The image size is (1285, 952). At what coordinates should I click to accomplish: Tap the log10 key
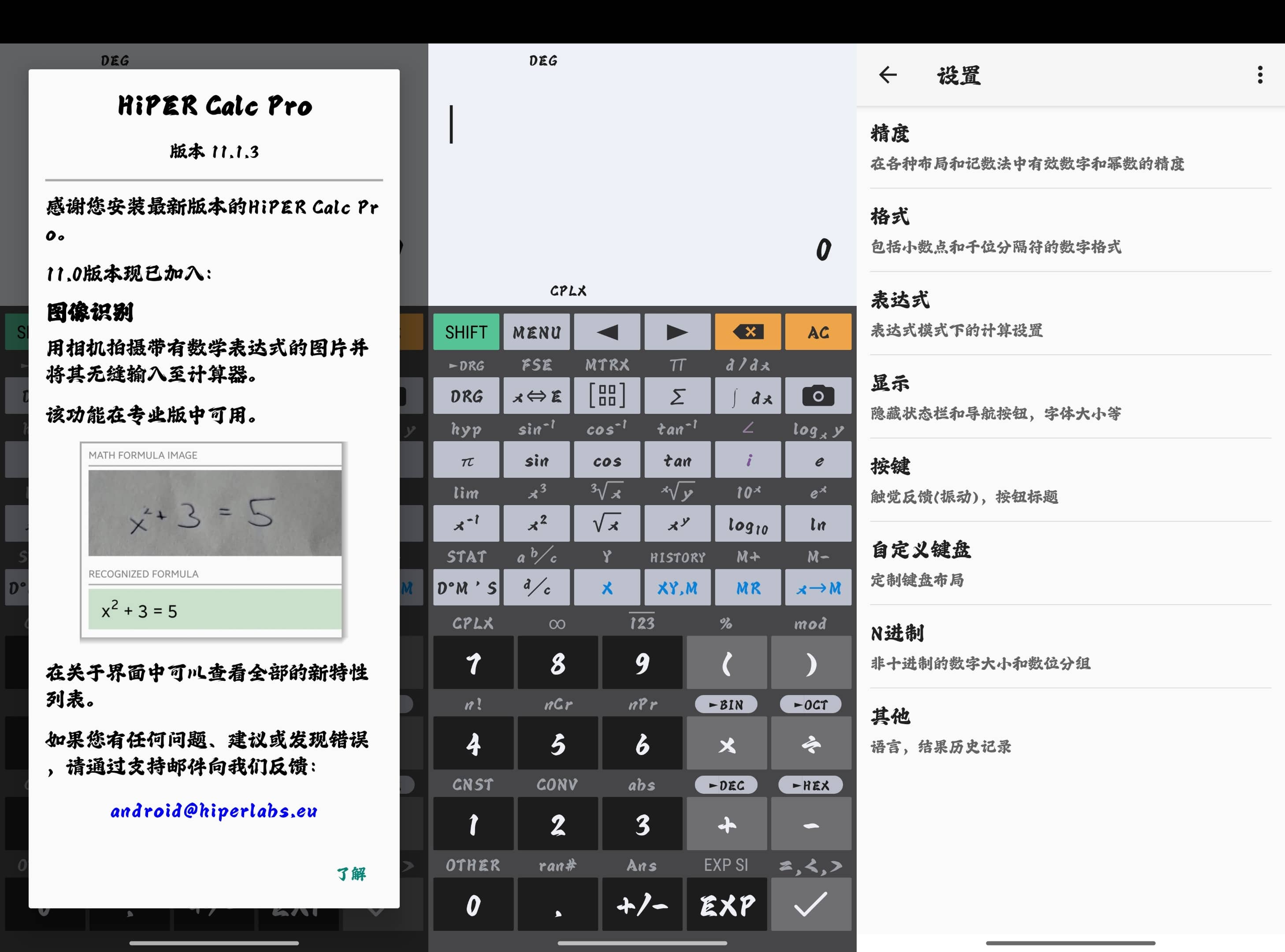point(747,524)
